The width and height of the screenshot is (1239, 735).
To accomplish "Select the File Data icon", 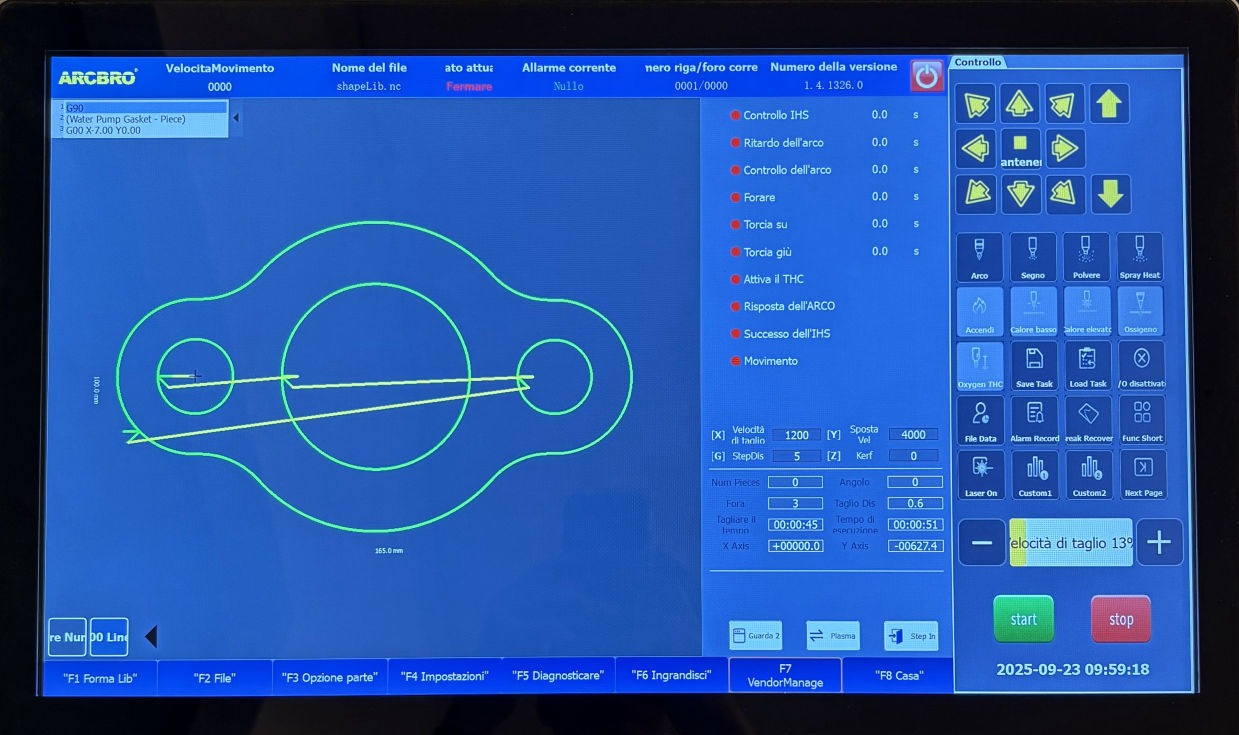I will pyautogui.click(x=980, y=419).
